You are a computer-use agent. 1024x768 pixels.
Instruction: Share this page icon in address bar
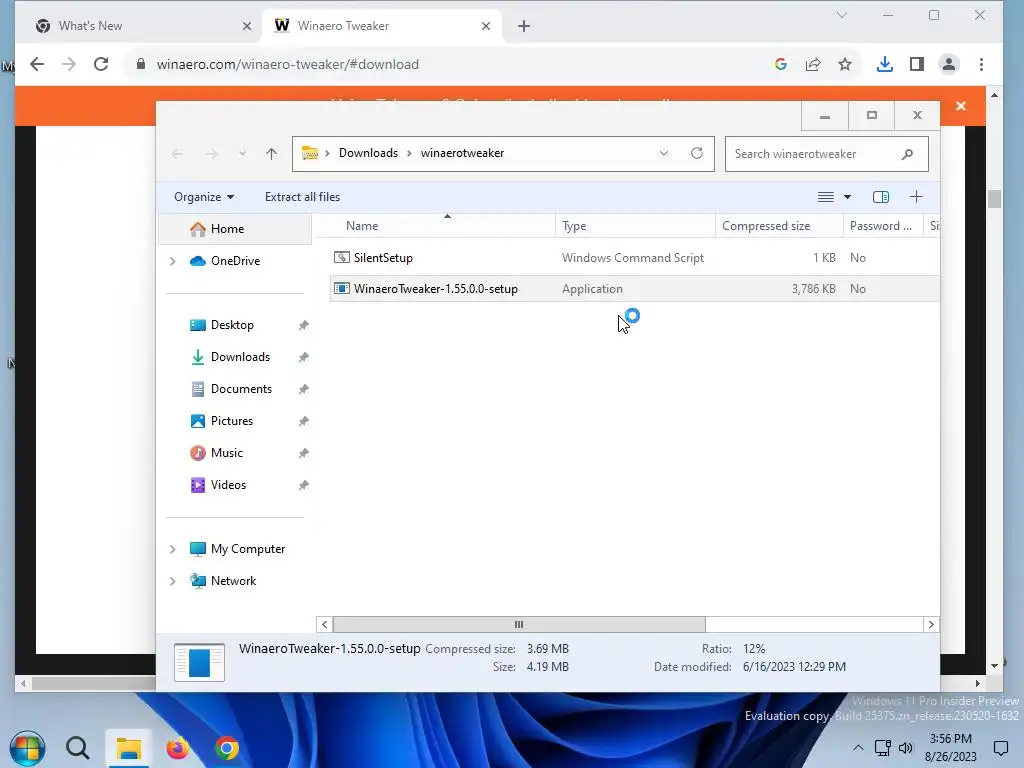pyautogui.click(x=813, y=64)
